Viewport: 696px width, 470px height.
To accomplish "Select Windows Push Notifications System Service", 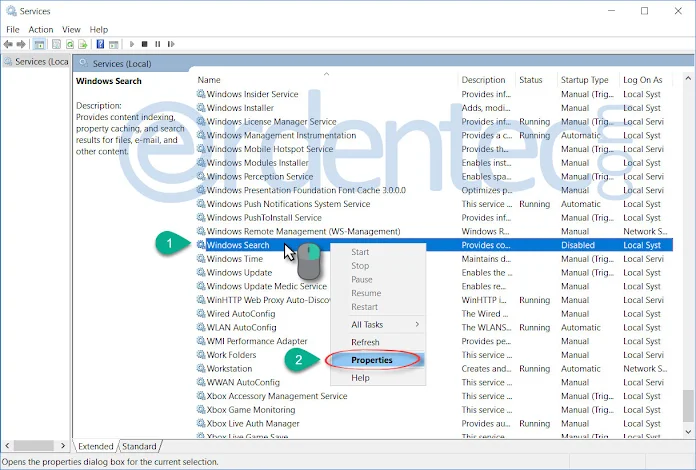I will click(435, 204).
